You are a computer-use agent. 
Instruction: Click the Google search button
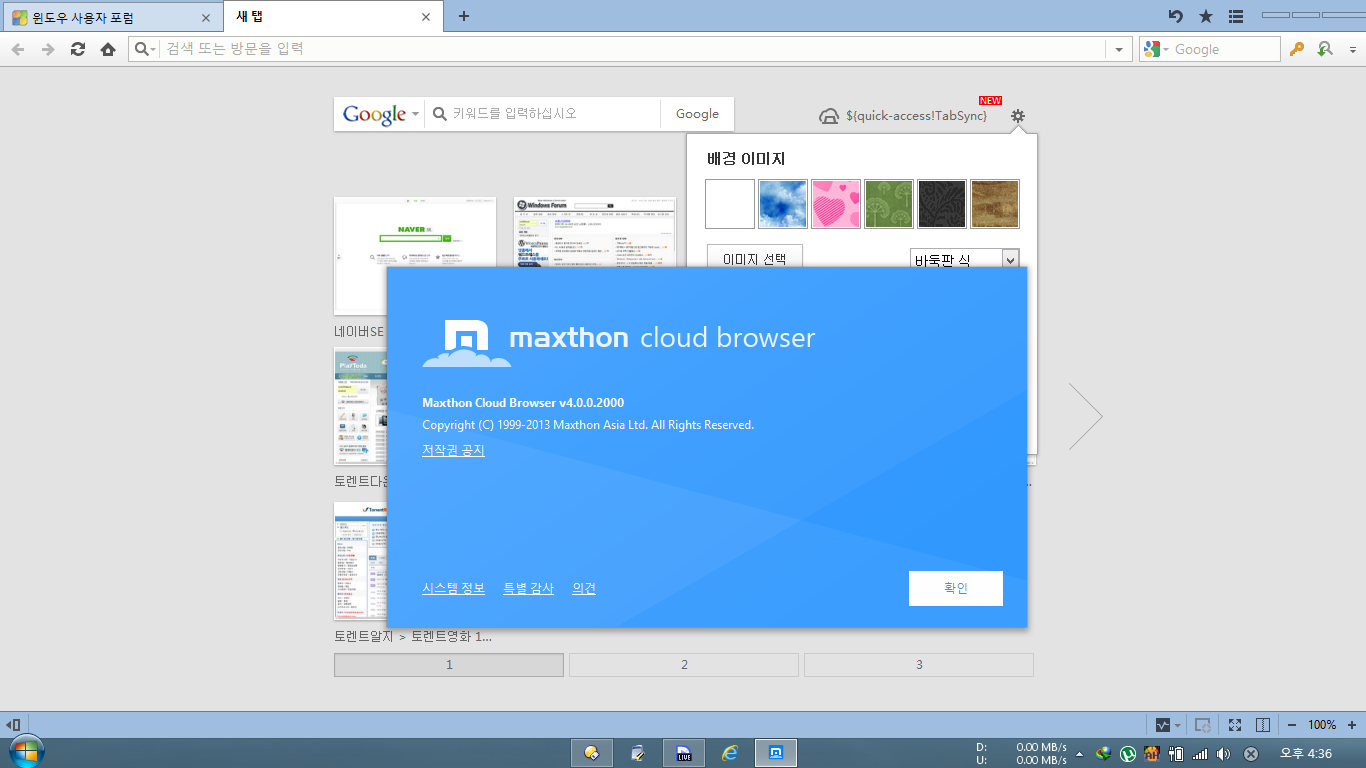[x=697, y=114]
